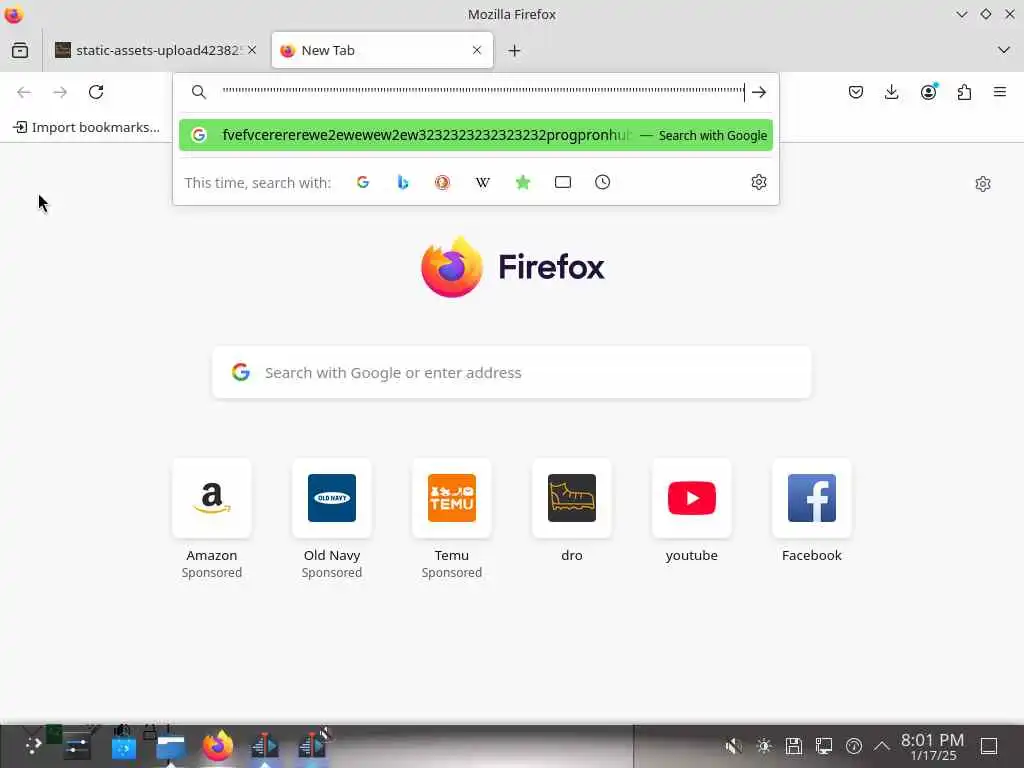Search this time with Bing icon
The height and width of the screenshot is (768, 1024).
403,182
